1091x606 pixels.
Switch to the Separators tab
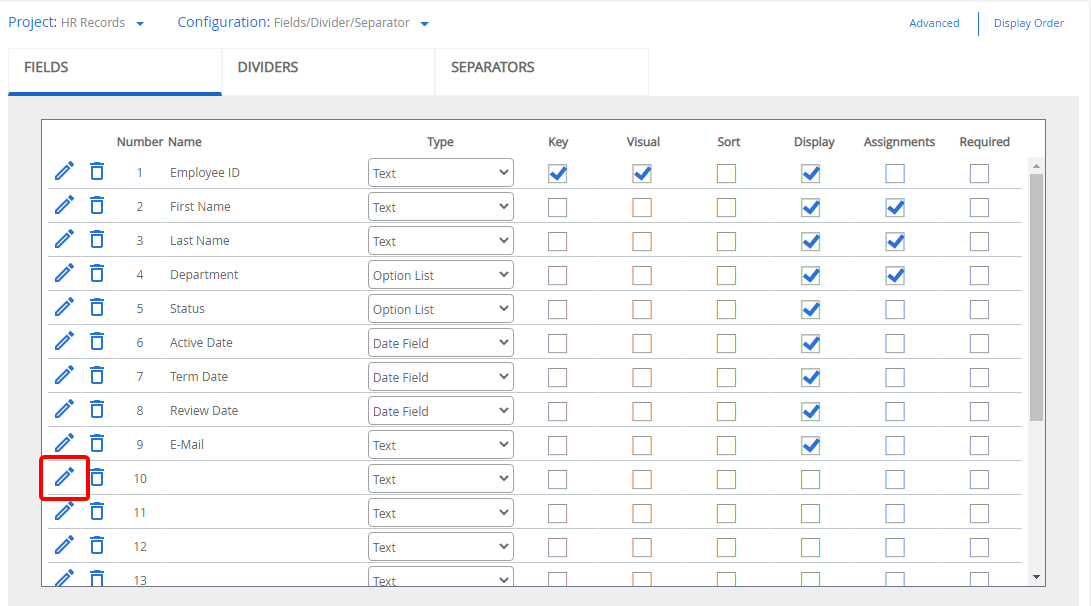493,68
